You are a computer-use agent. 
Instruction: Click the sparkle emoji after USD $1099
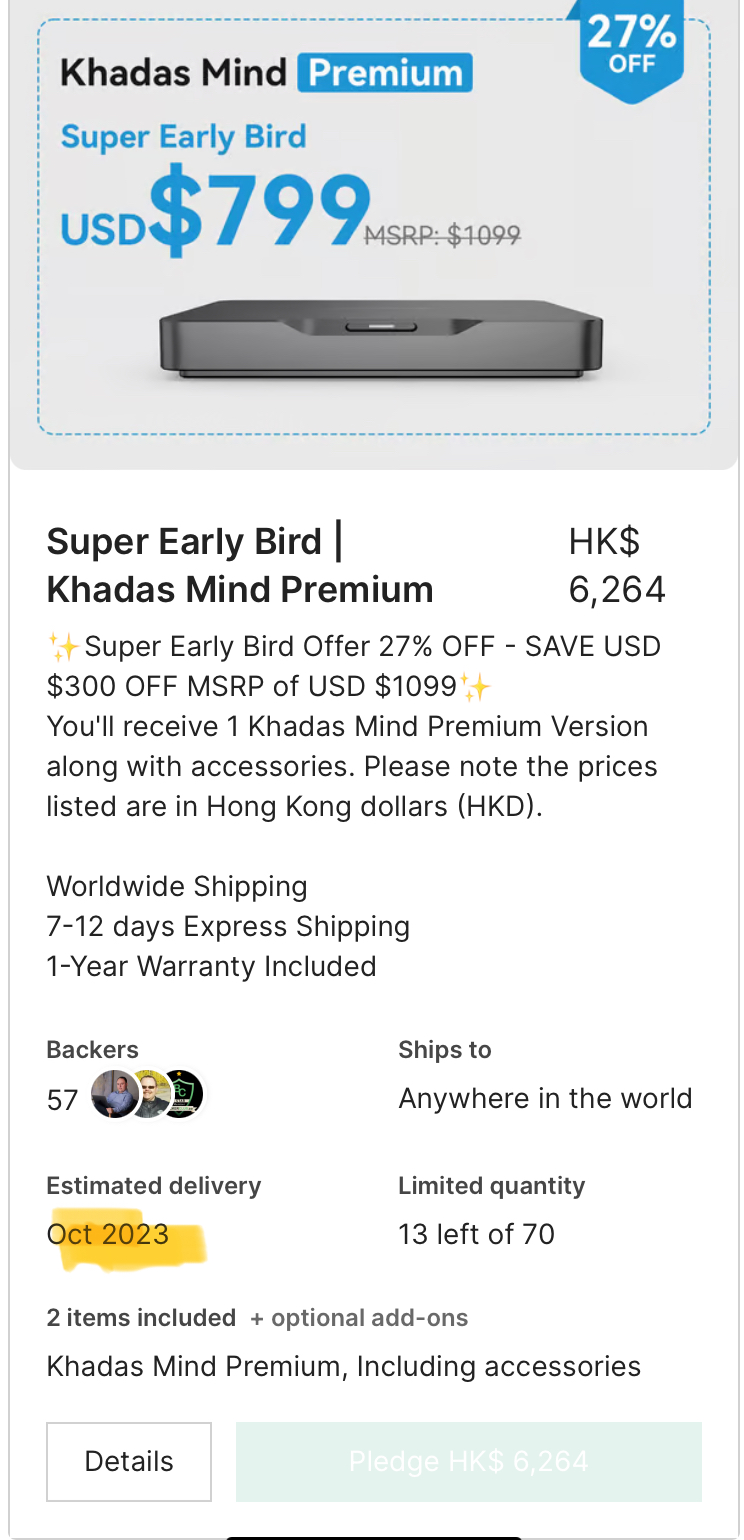pos(476,687)
